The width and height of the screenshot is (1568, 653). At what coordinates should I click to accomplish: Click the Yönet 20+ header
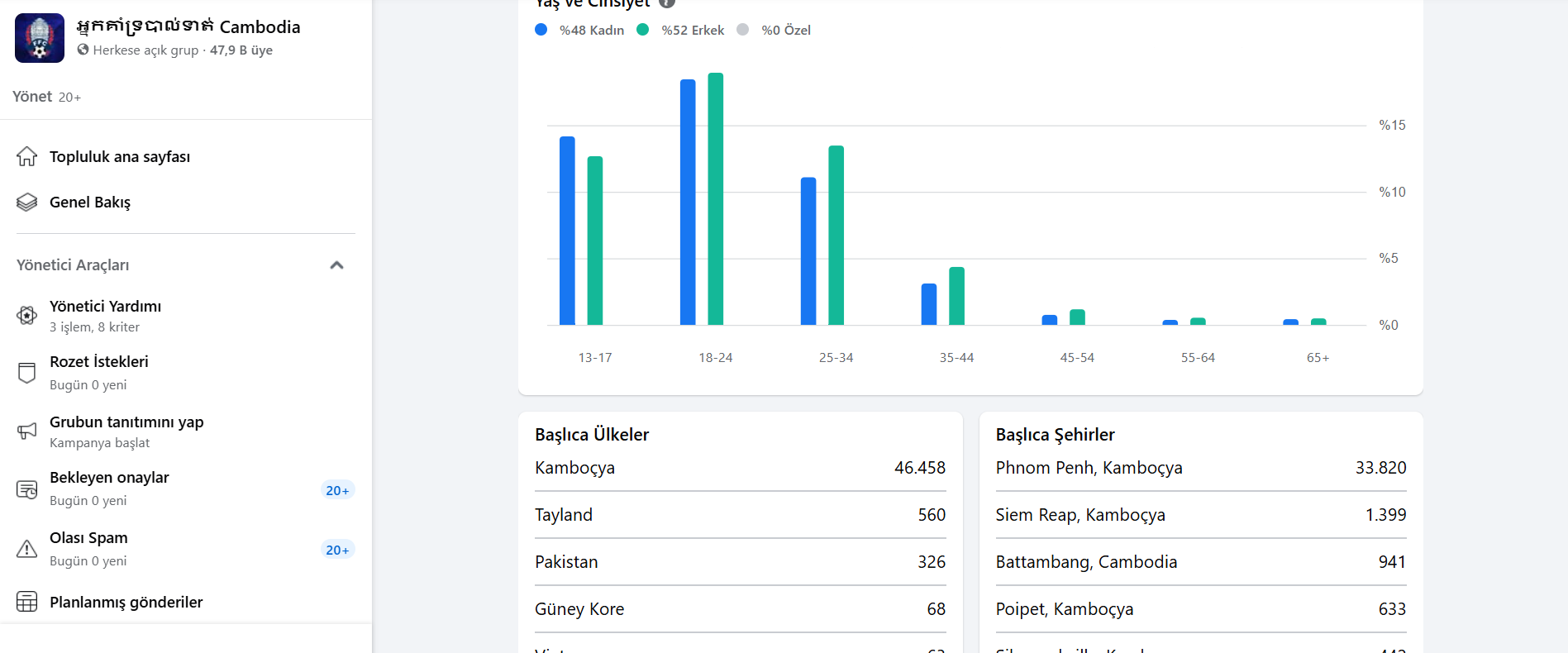46,97
